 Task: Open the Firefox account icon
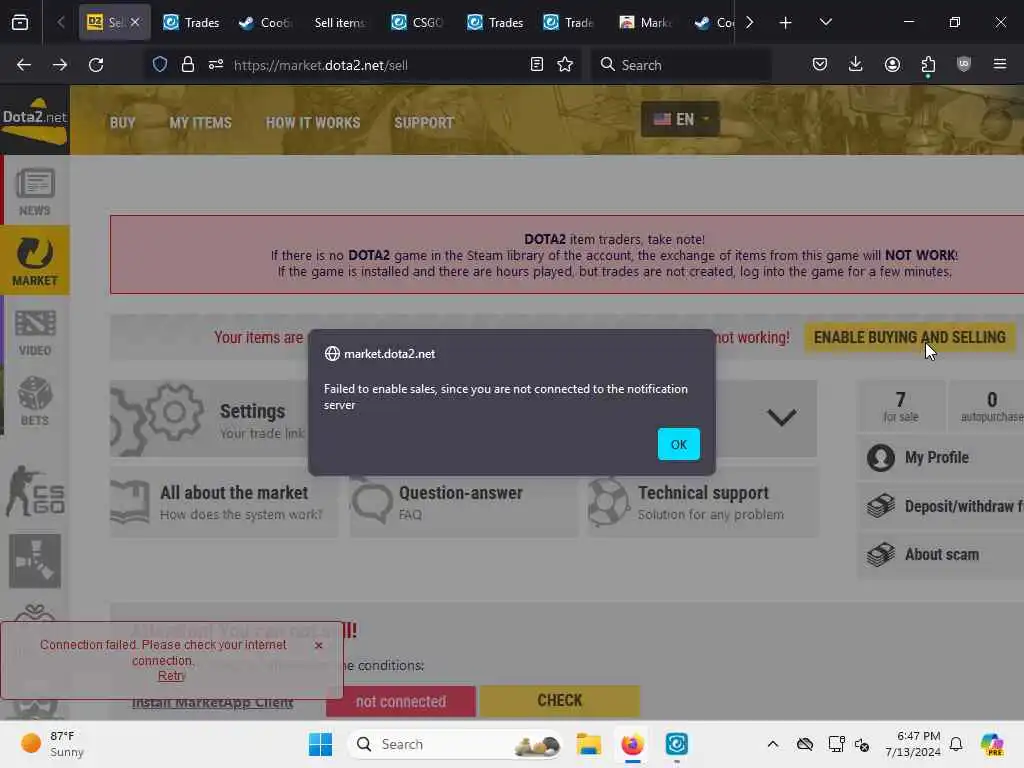tap(892, 64)
